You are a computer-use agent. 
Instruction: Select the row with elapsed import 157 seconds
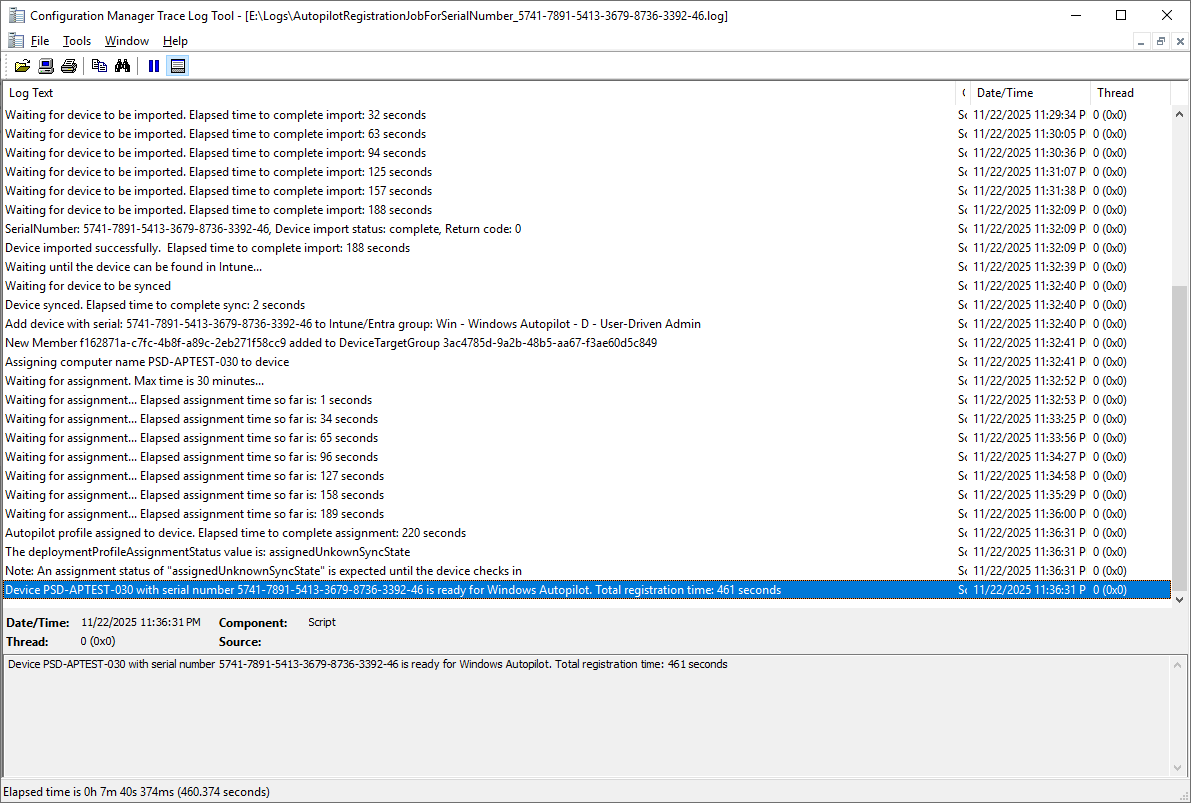point(586,191)
